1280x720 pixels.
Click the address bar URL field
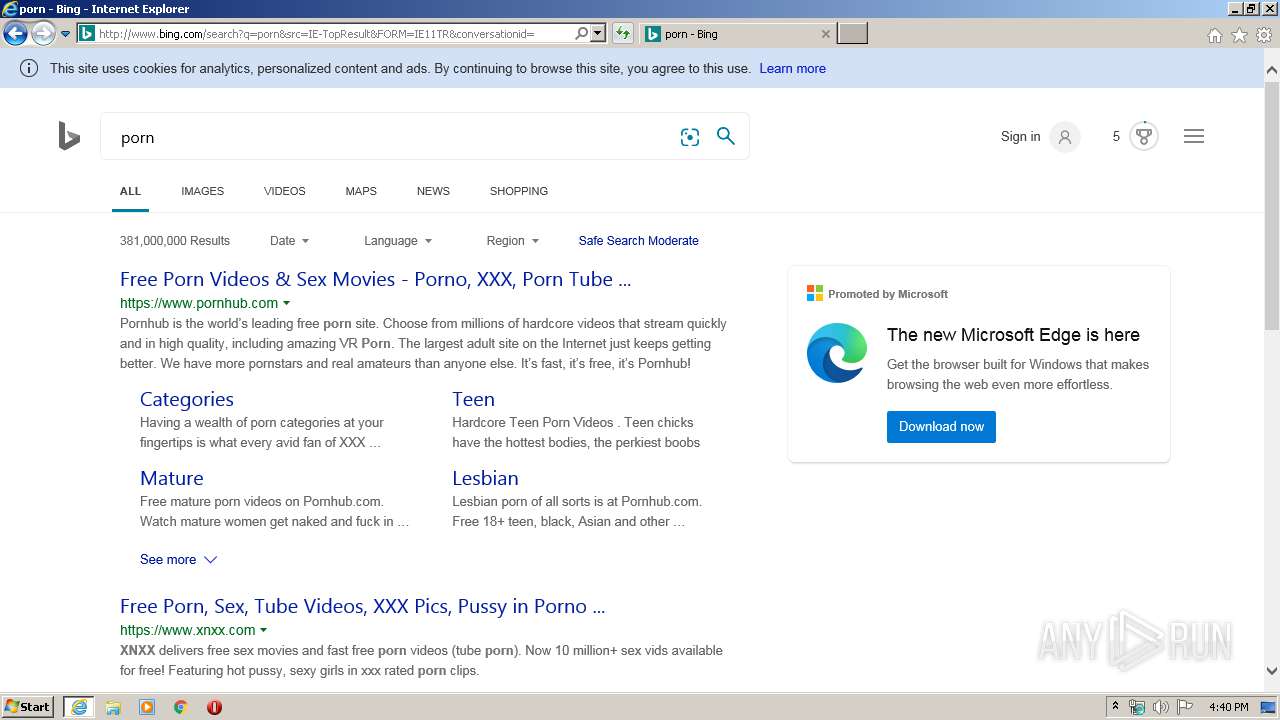(325, 34)
